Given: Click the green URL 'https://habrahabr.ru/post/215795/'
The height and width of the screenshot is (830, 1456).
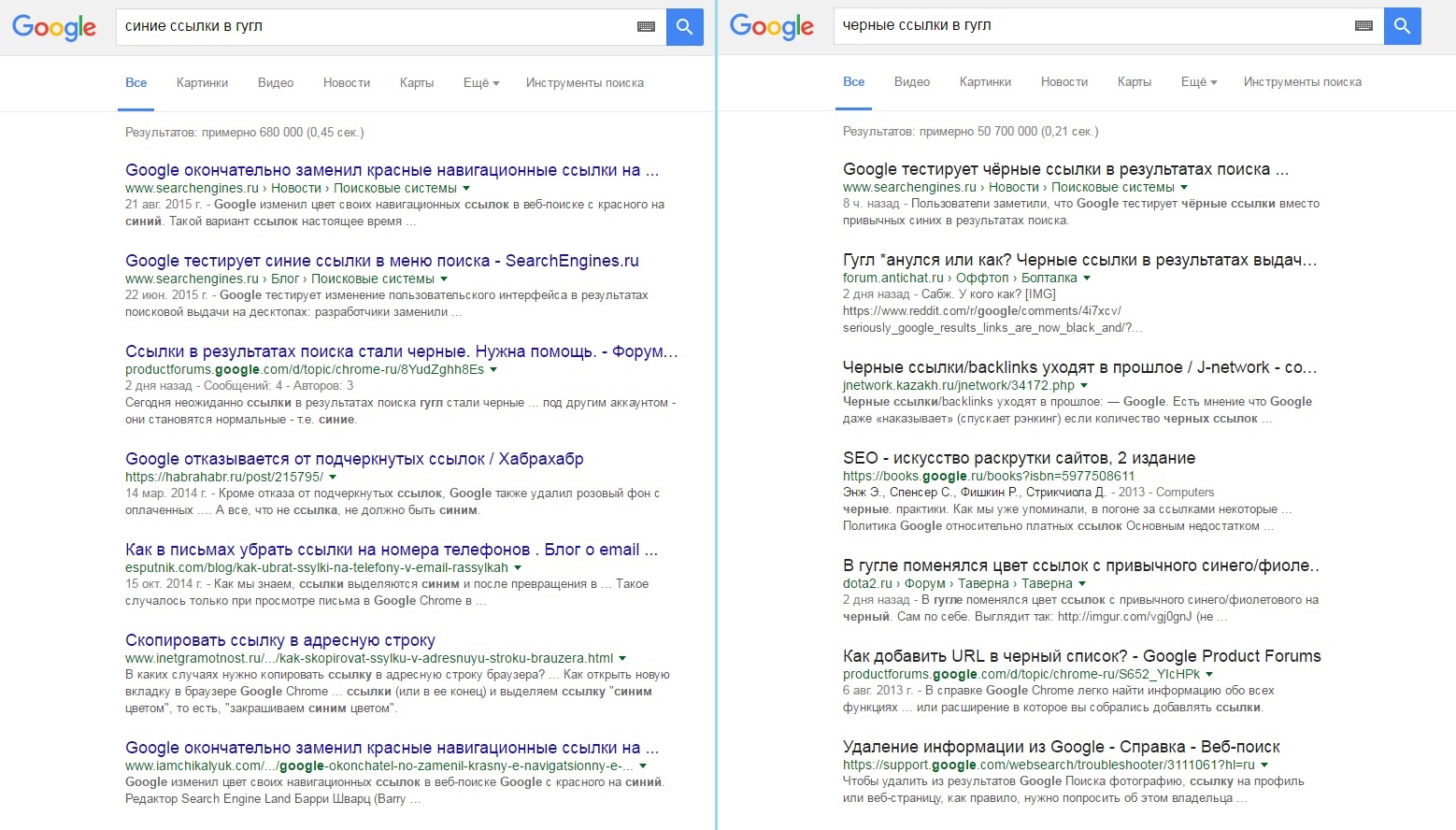Looking at the screenshot, I should tap(224, 477).
